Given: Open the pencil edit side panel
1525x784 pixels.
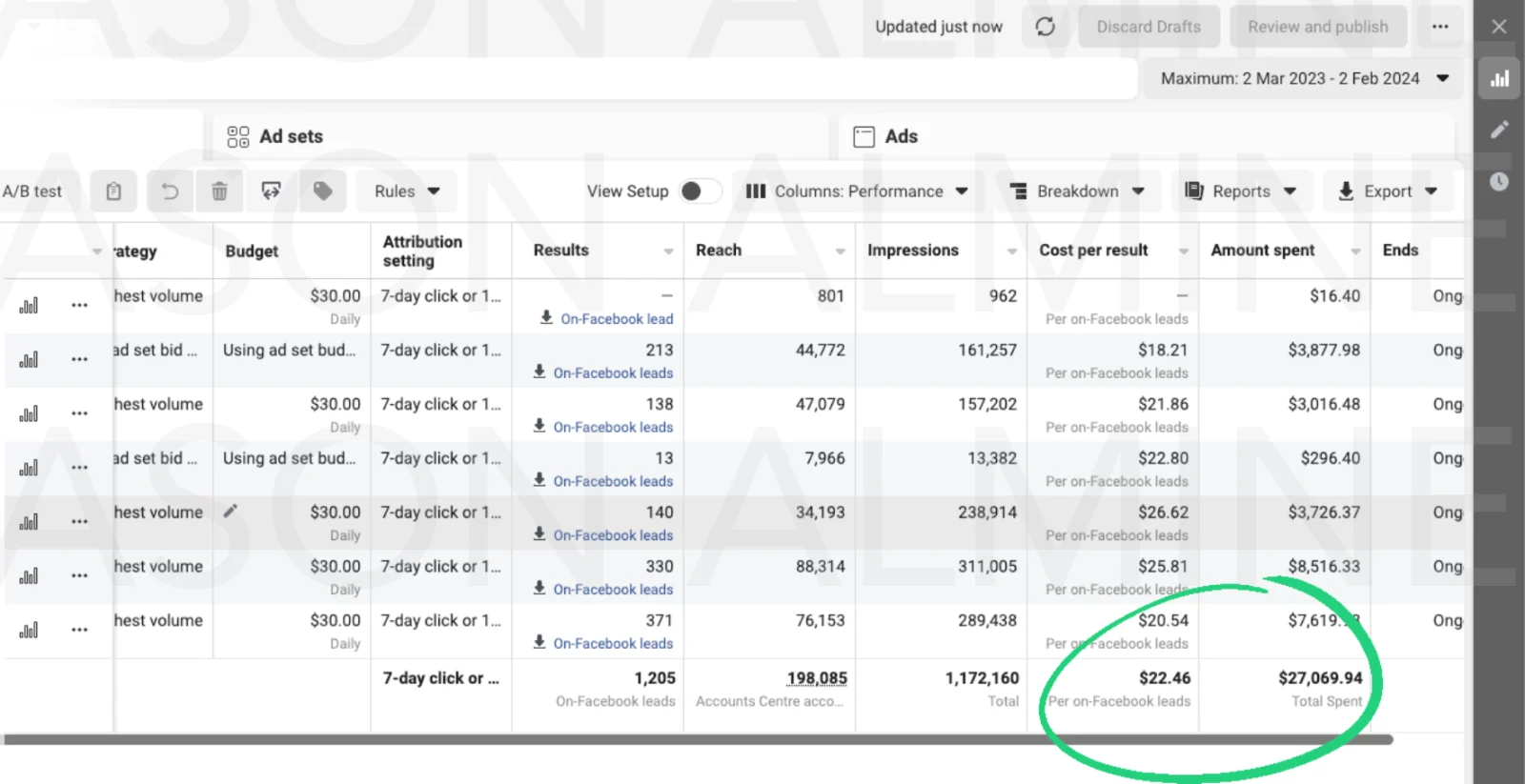Looking at the screenshot, I should (x=1499, y=130).
